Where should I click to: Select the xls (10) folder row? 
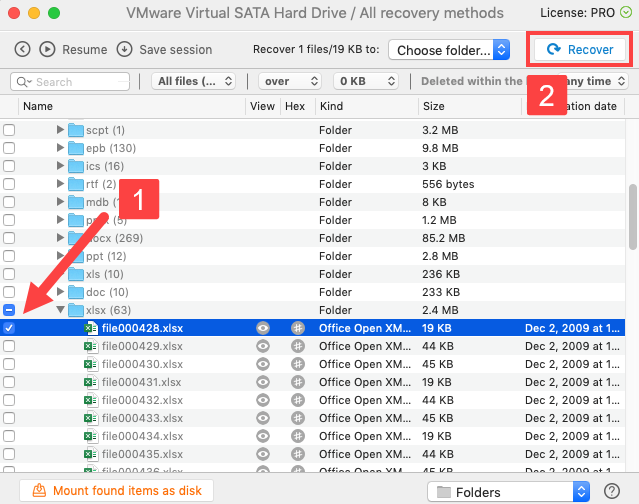pyautogui.click(x=312, y=274)
